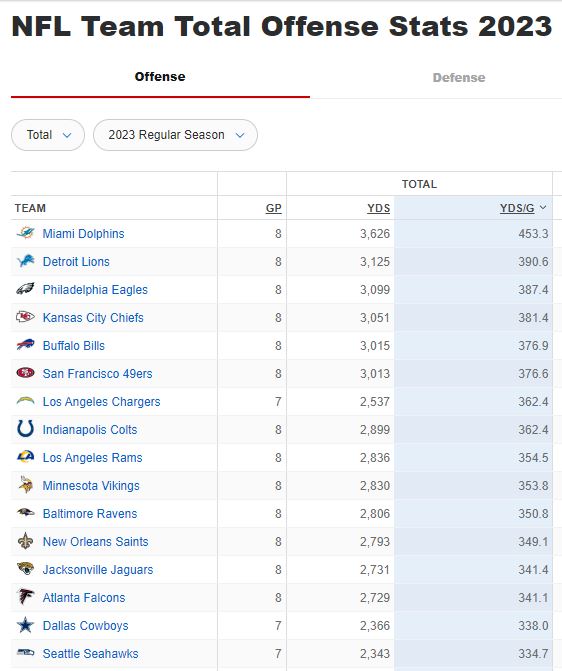The height and width of the screenshot is (671, 562).
Task: Click the Seattle Seahawks team logo
Action: [25, 653]
